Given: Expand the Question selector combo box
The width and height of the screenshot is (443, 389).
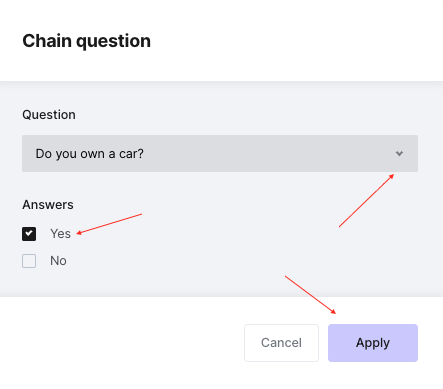Looking at the screenshot, I should [x=220, y=153].
